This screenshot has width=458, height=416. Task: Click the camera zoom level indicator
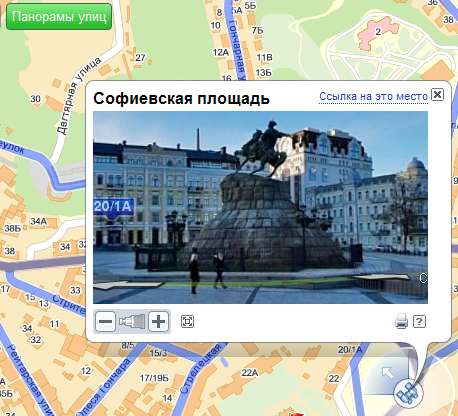(x=132, y=321)
